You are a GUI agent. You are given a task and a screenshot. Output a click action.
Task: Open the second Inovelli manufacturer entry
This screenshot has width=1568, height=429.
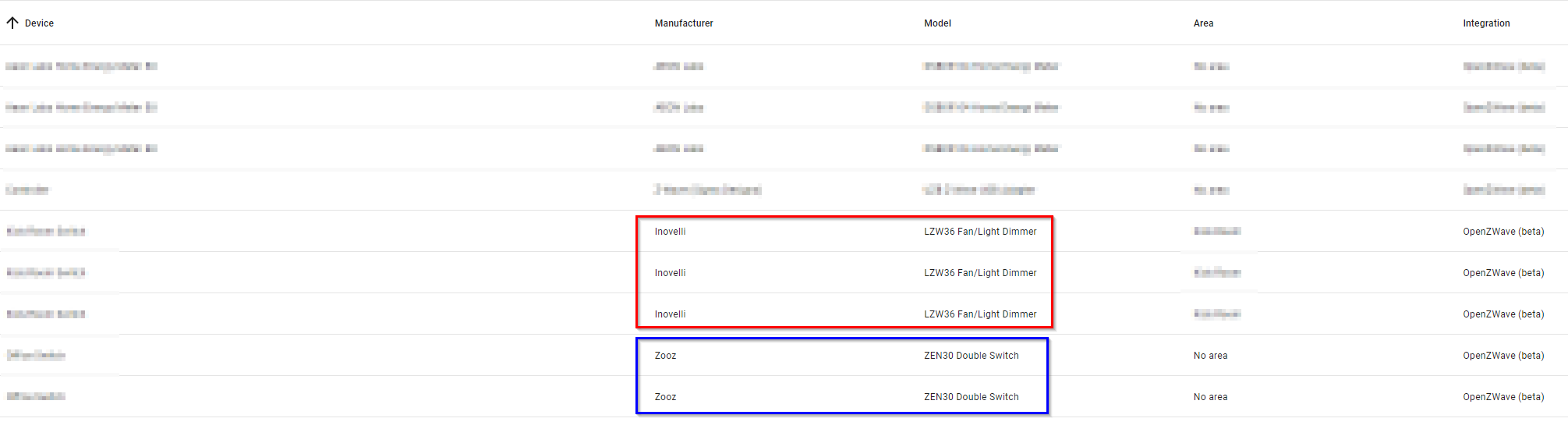pyautogui.click(x=670, y=273)
